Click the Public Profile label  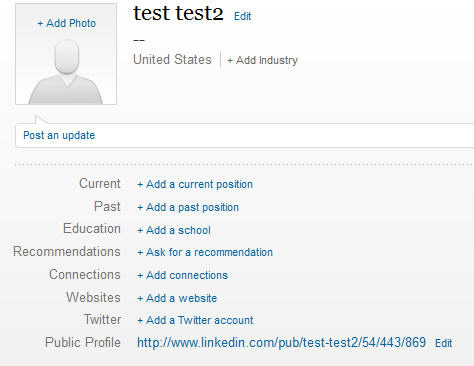point(83,343)
